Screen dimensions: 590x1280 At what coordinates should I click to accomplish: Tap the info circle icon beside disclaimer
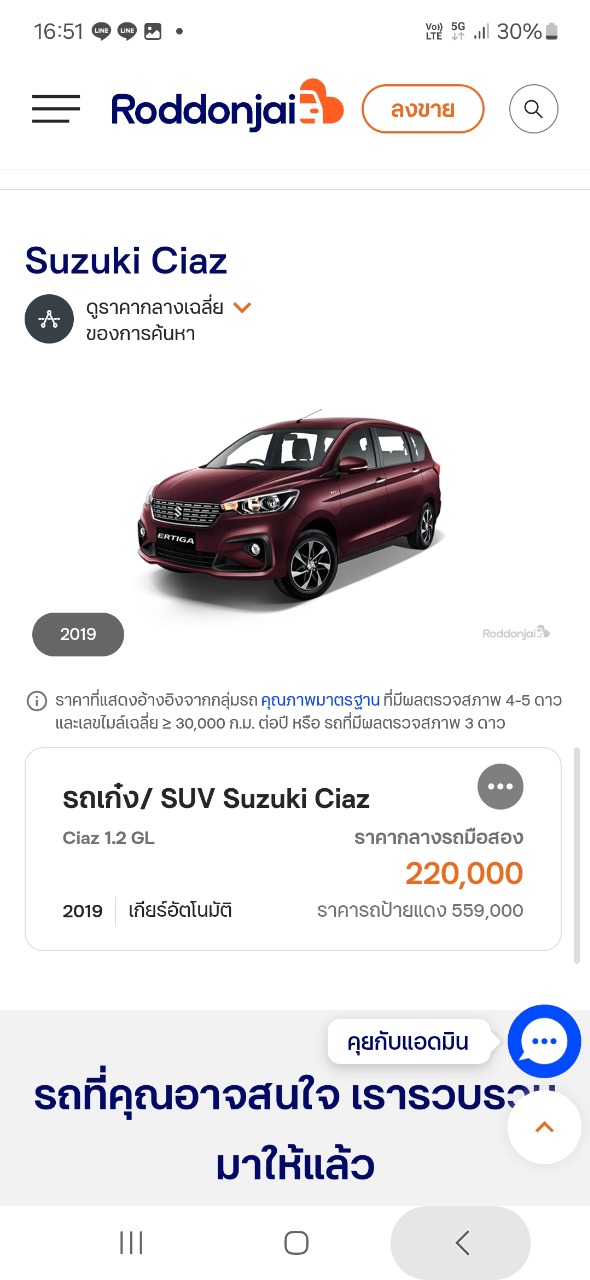[x=36, y=700]
